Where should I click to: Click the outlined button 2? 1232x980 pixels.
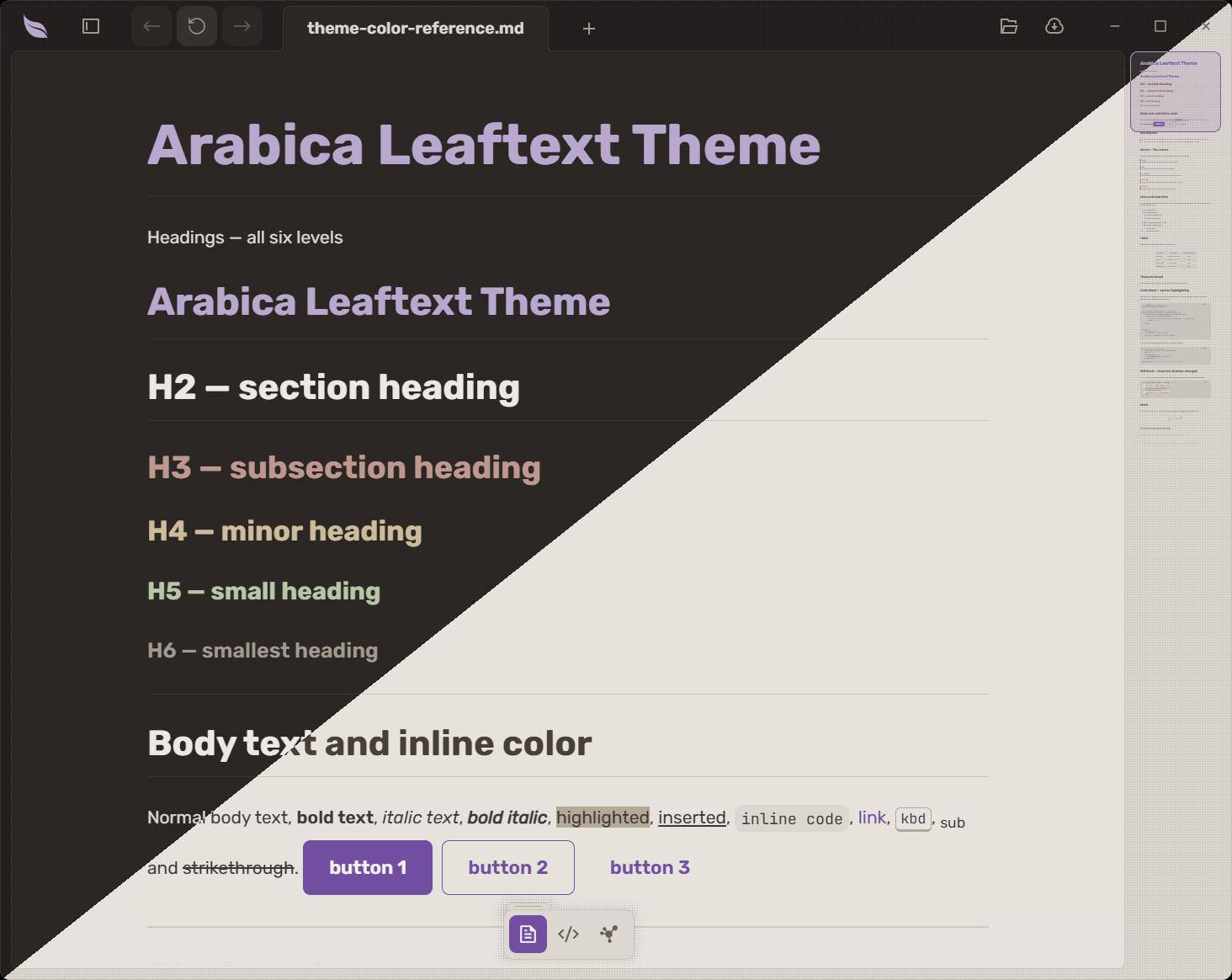508,867
